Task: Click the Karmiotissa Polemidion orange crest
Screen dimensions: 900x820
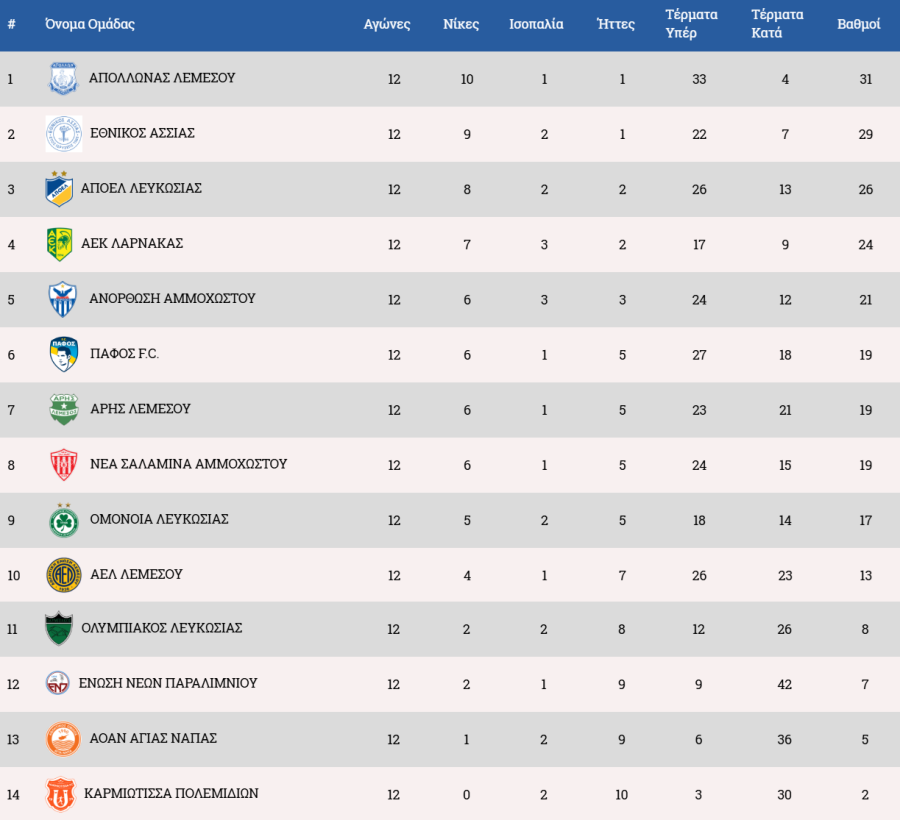Action: click(x=60, y=794)
